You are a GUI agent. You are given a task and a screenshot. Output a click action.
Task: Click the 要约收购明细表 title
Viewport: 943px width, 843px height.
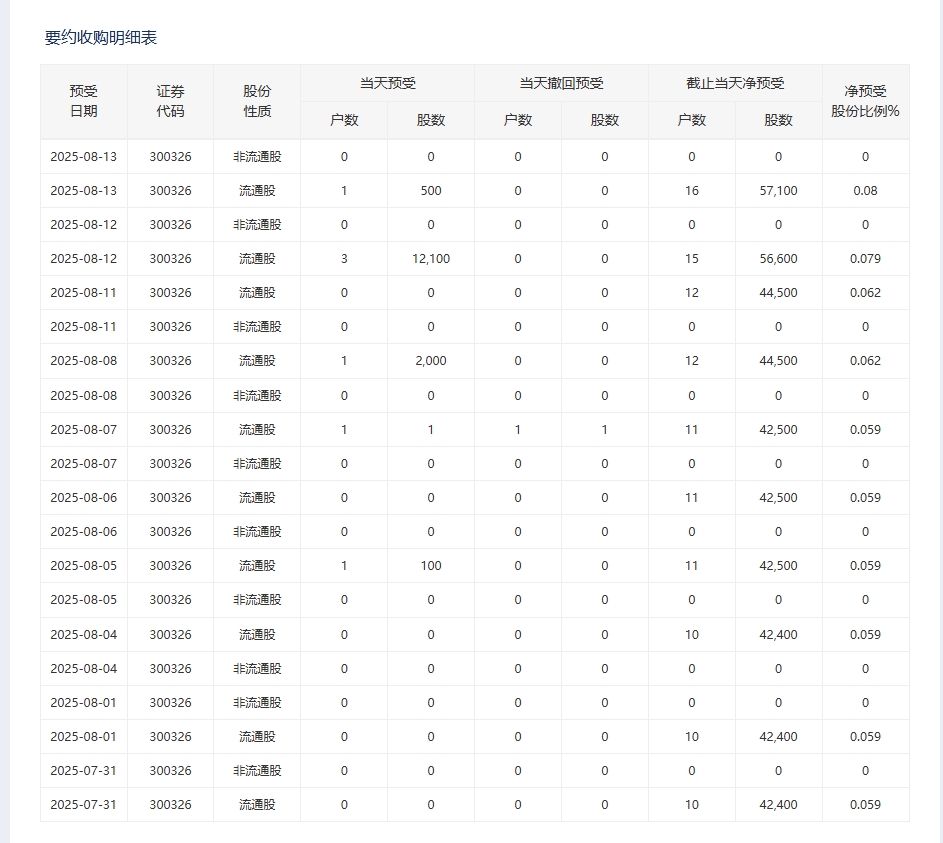101,38
